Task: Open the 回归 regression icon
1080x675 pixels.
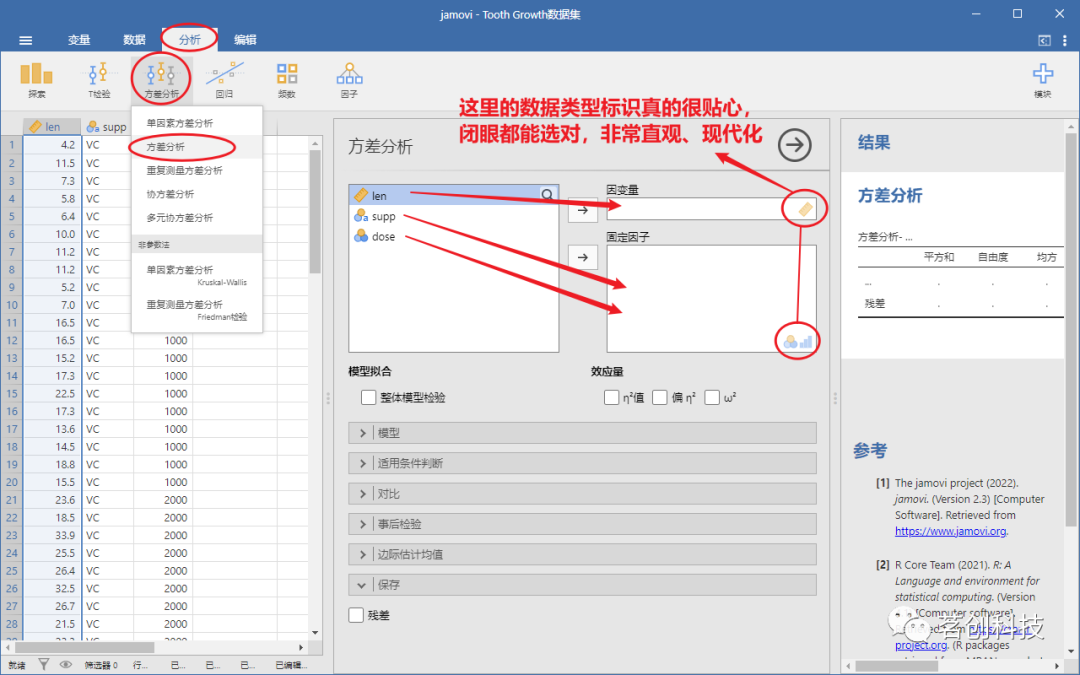Action: coord(224,79)
